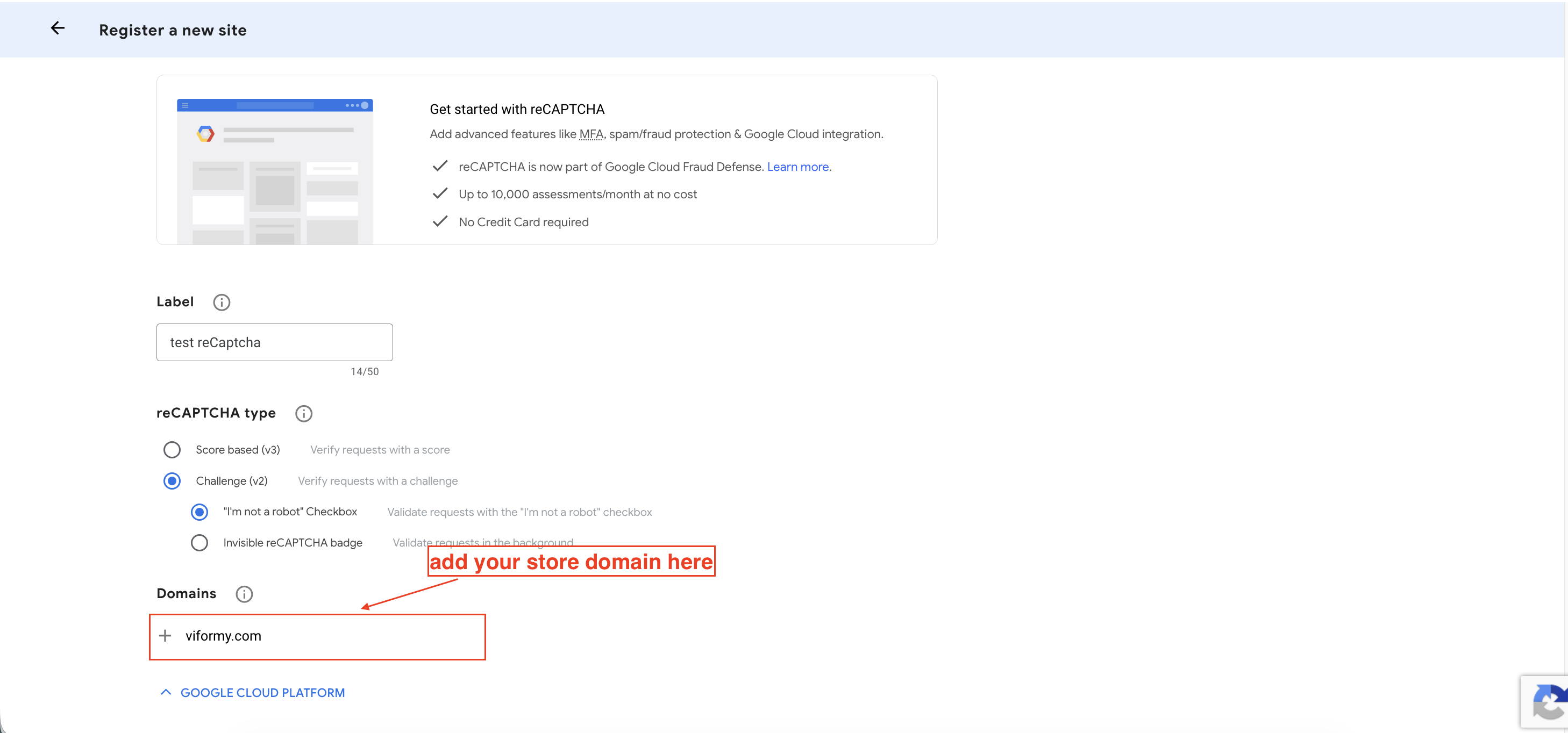This screenshot has width=1568, height=733.
Task: Open the reCAPTCHA type info icon
Action: coord(304,414)
